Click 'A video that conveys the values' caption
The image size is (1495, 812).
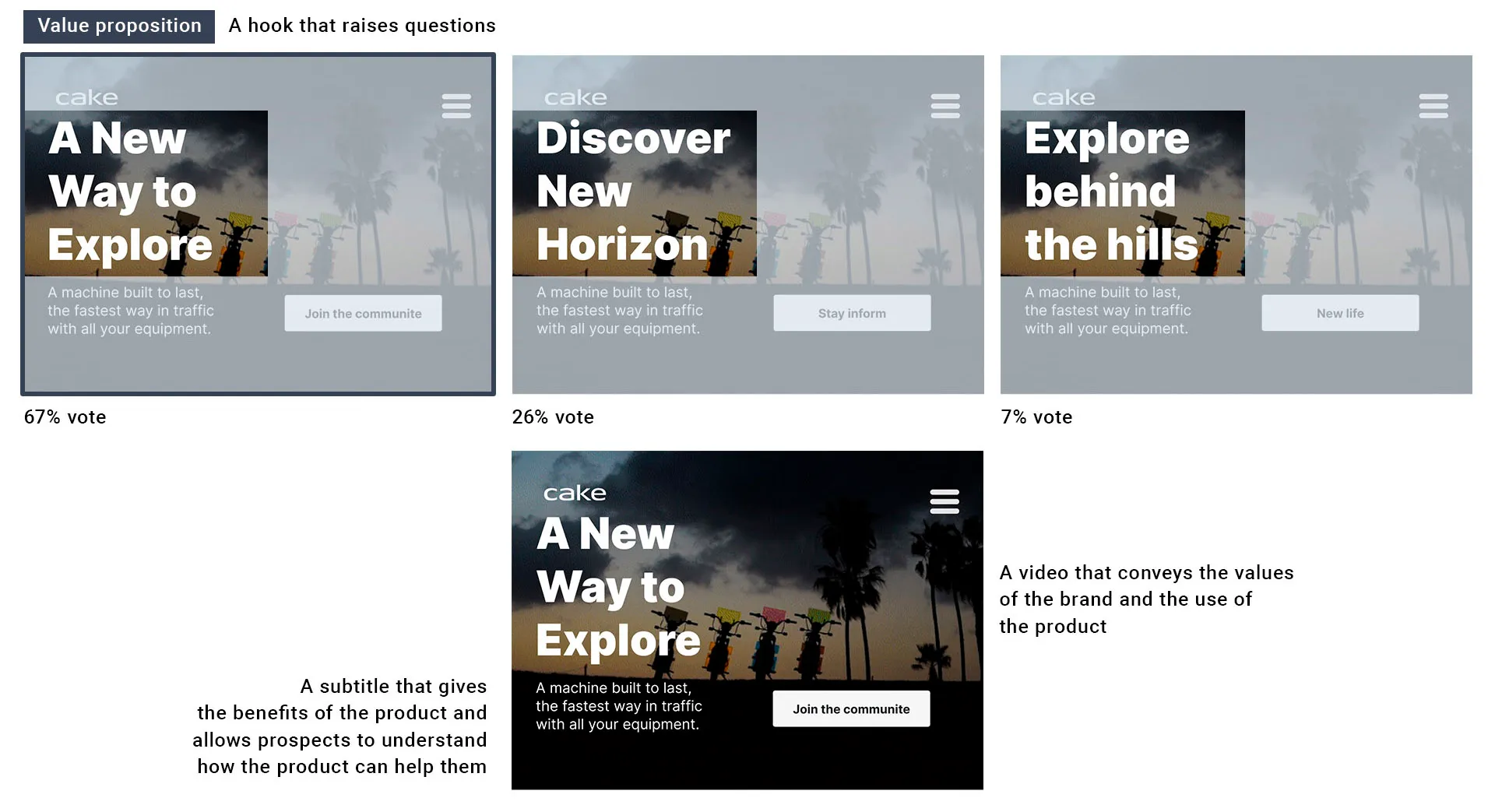(1146, 599)
